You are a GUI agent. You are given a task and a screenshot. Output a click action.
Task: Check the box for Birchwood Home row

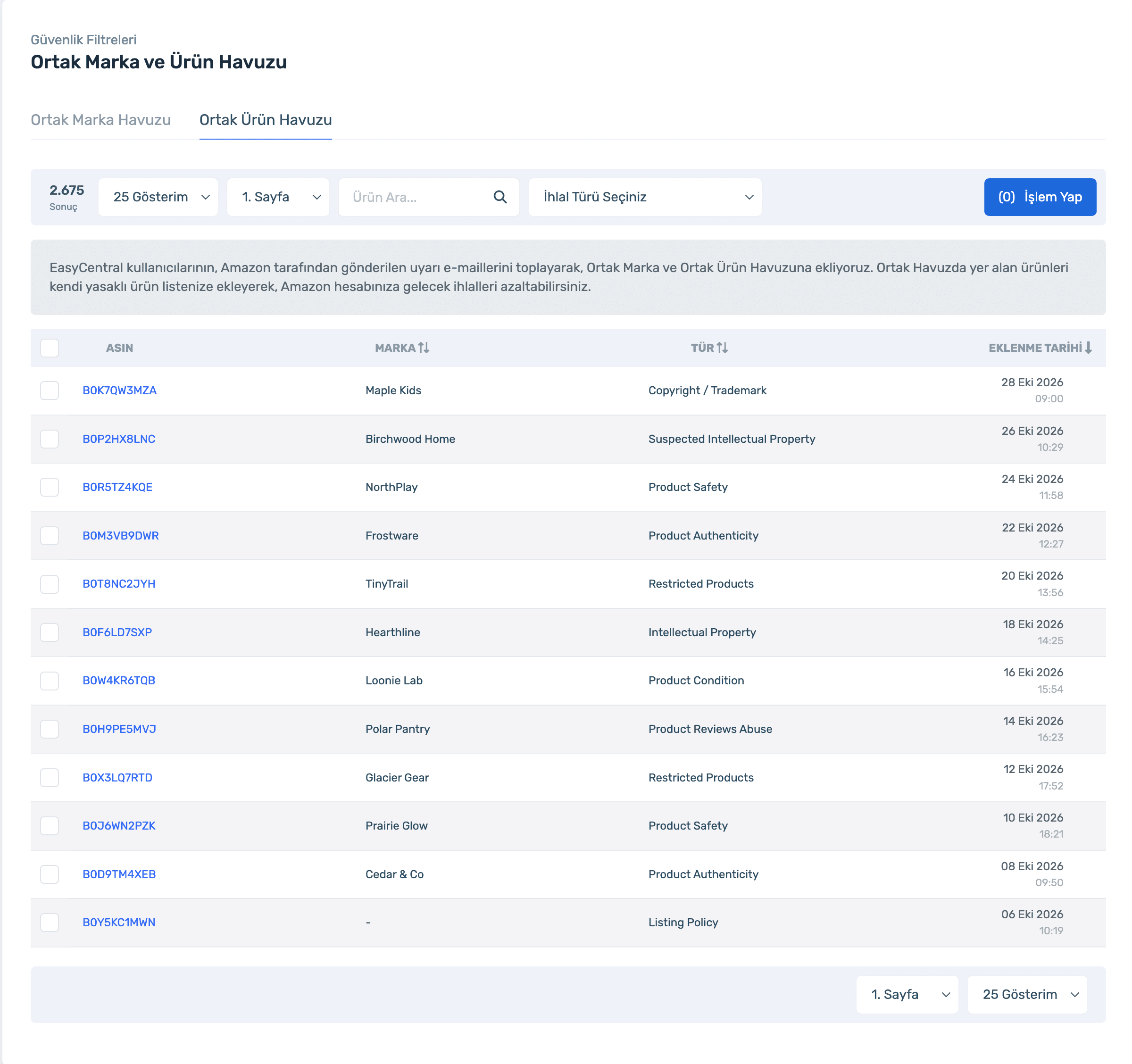click(x=50, y=439)
